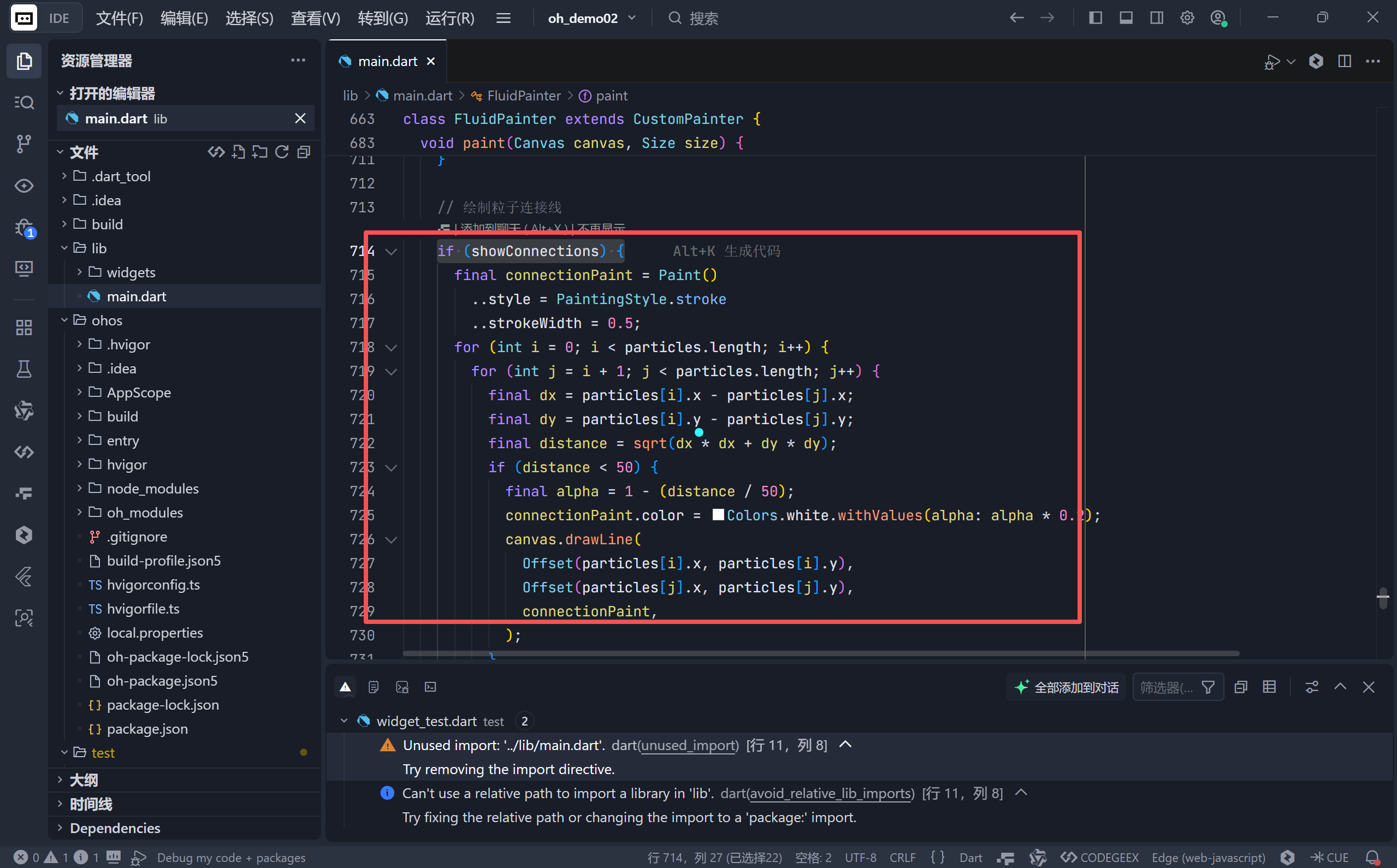
Task: Open the extensions activity bar icon
Action: 23,327
